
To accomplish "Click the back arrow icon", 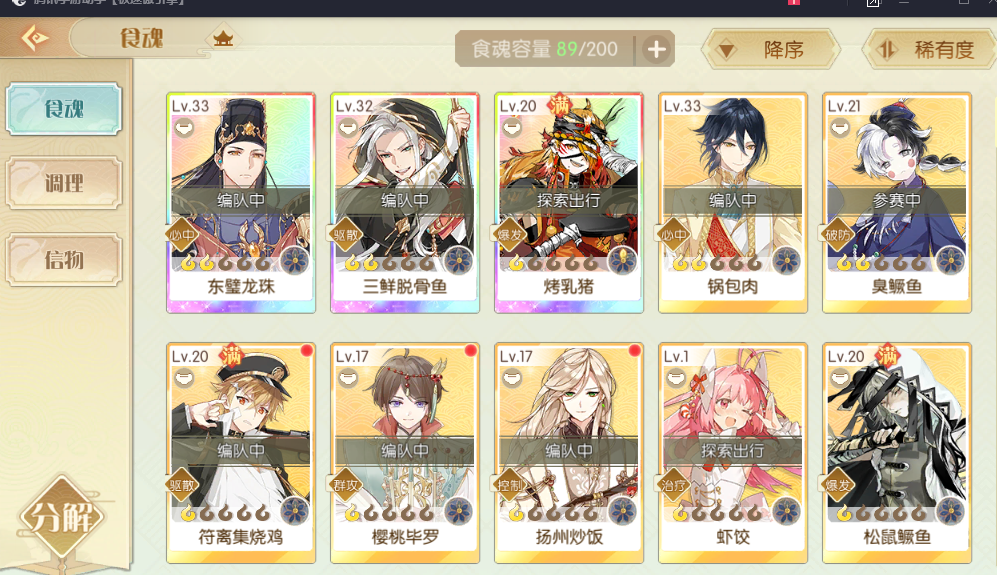I will click(34, 38).
